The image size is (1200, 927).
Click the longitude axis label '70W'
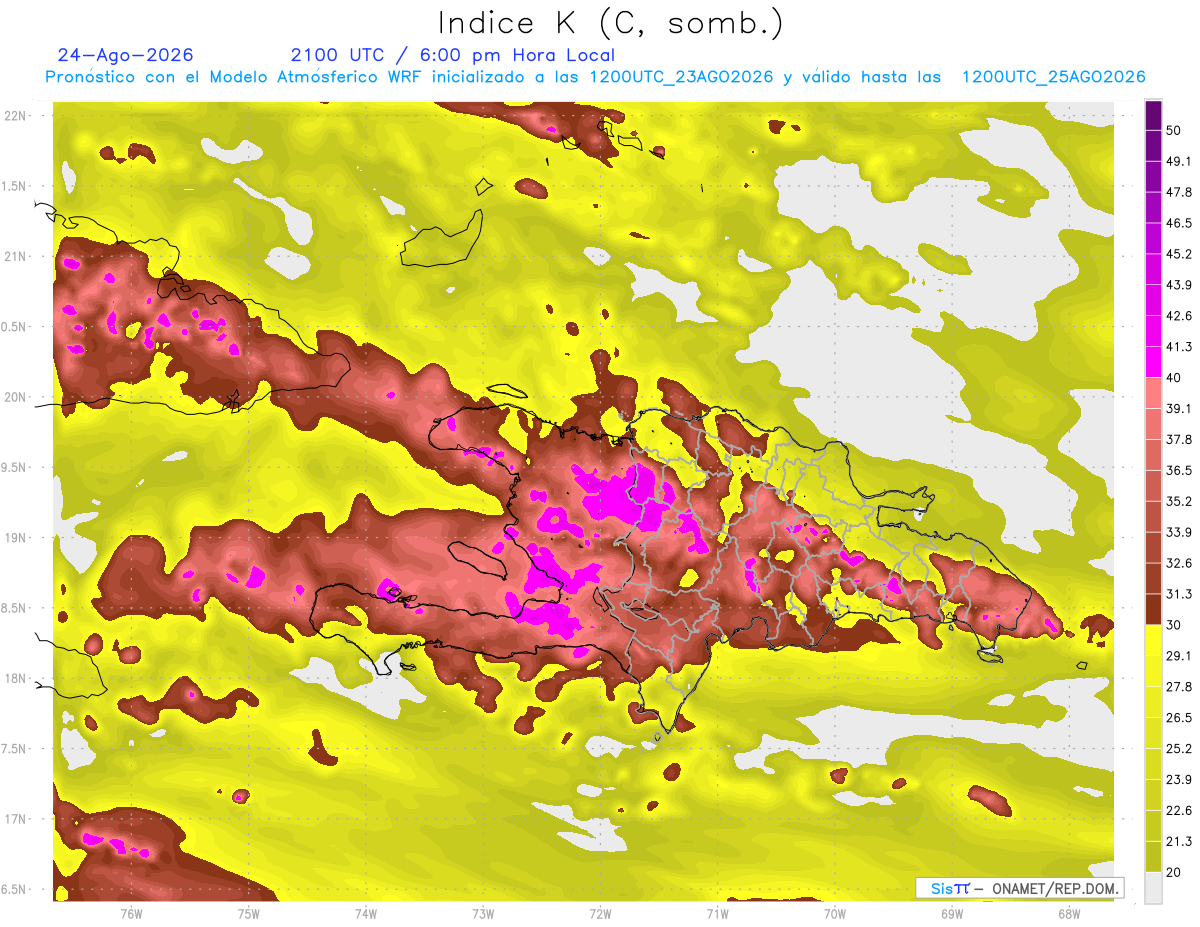[835, 914]
